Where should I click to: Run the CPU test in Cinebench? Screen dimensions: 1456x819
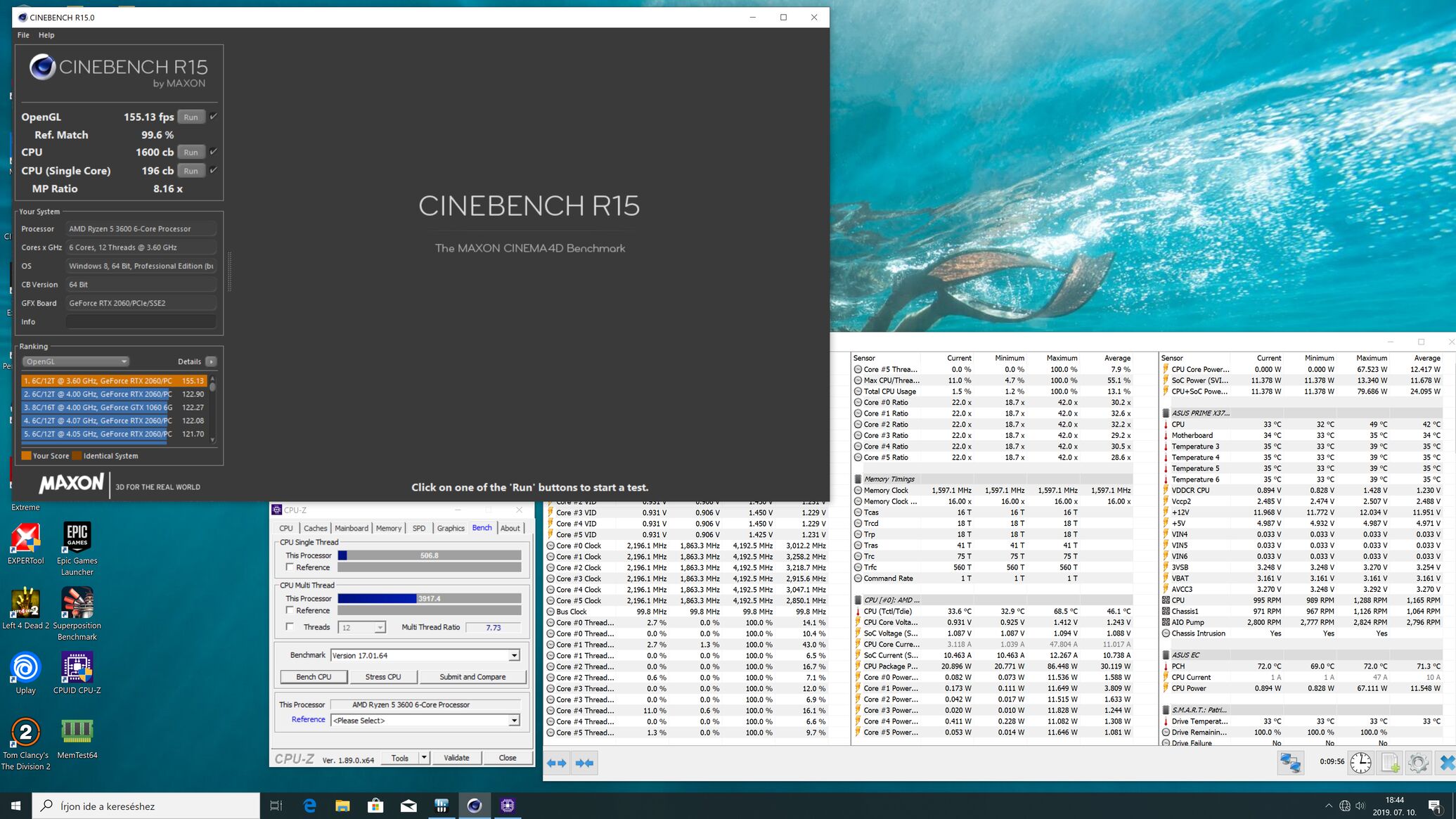(x=191, y=152)
